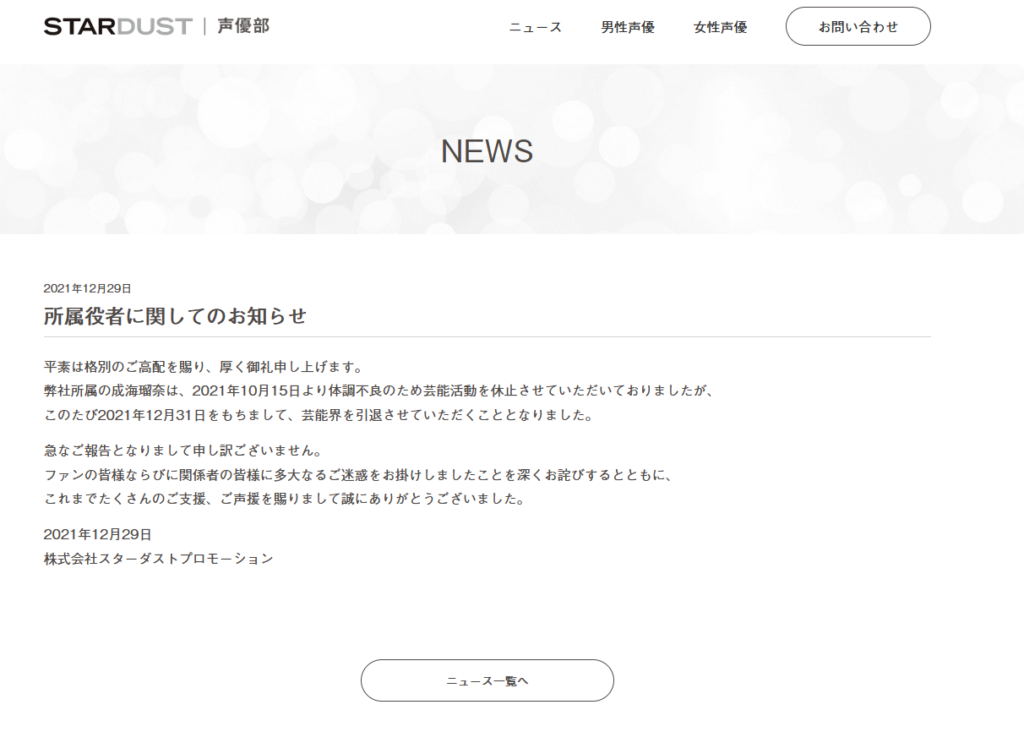Click the thank-you line starting これまでたくさん
Image resolution: width=1024 pixels, height=732 pixels.
[284, 498]
